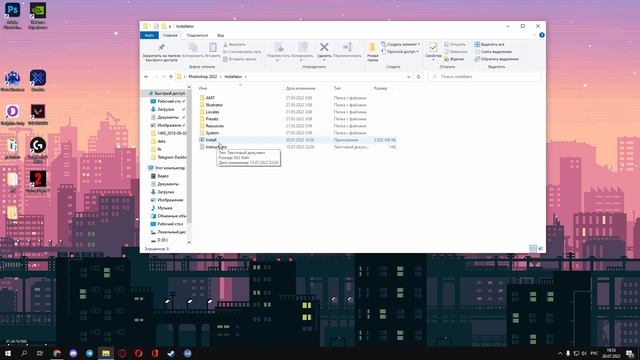Viewport: 640px width, 360px height.
Task: Click Installator segment in the address breadcrumb
Action: (233, 76)
